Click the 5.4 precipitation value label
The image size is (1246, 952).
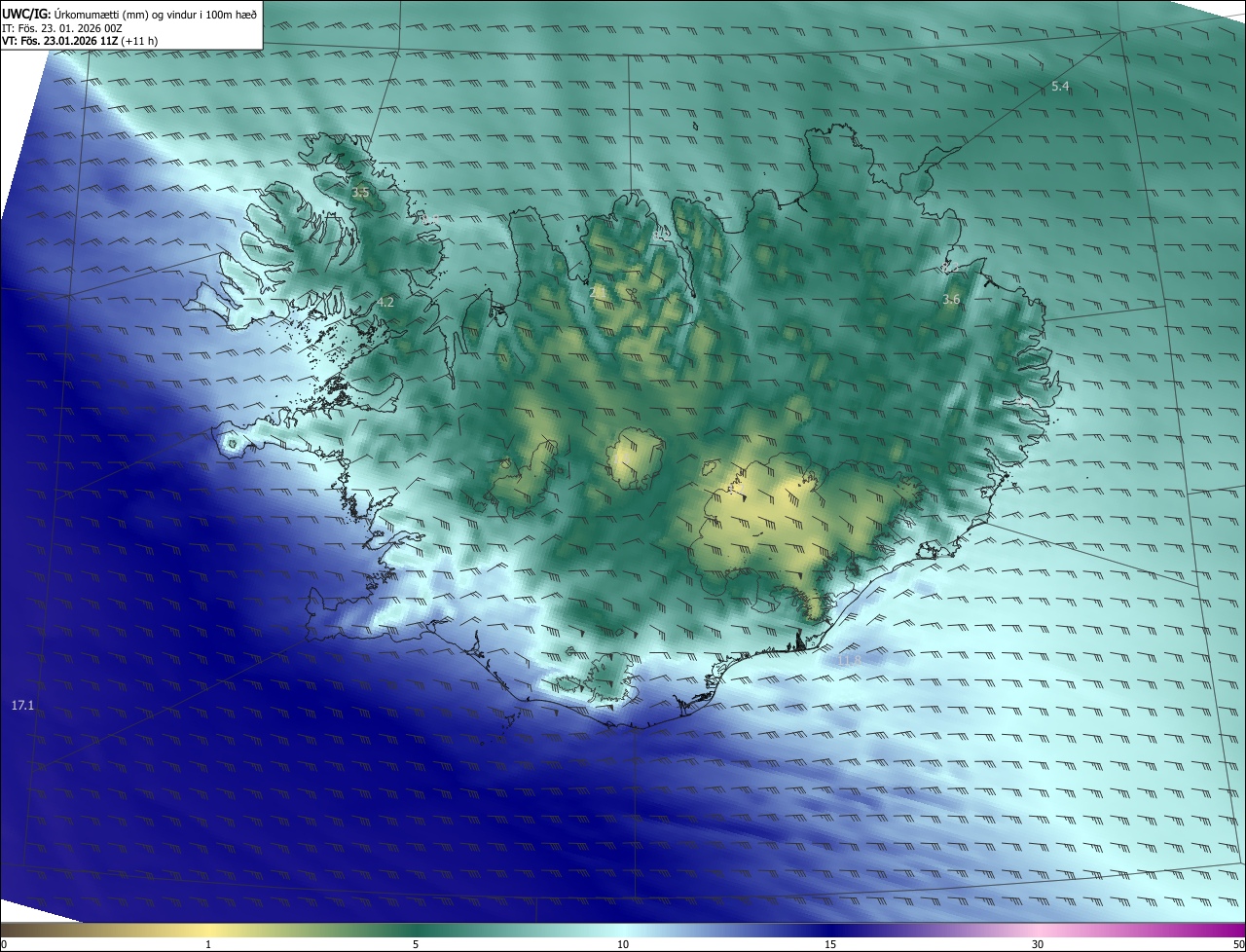tap(1060, 87)
